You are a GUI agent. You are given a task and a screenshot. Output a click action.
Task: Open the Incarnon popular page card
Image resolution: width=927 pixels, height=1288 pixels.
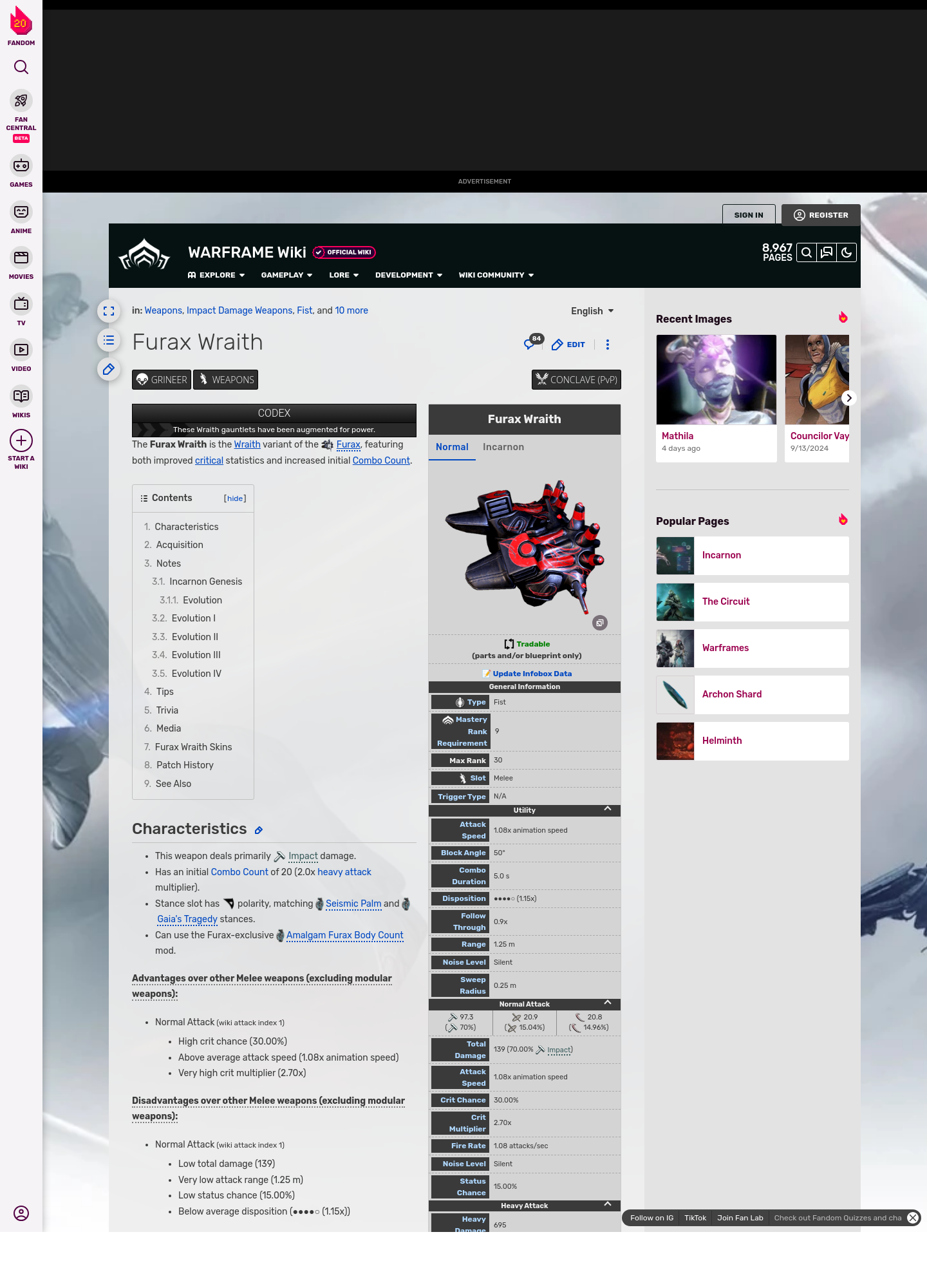click(x=753, y=556)
